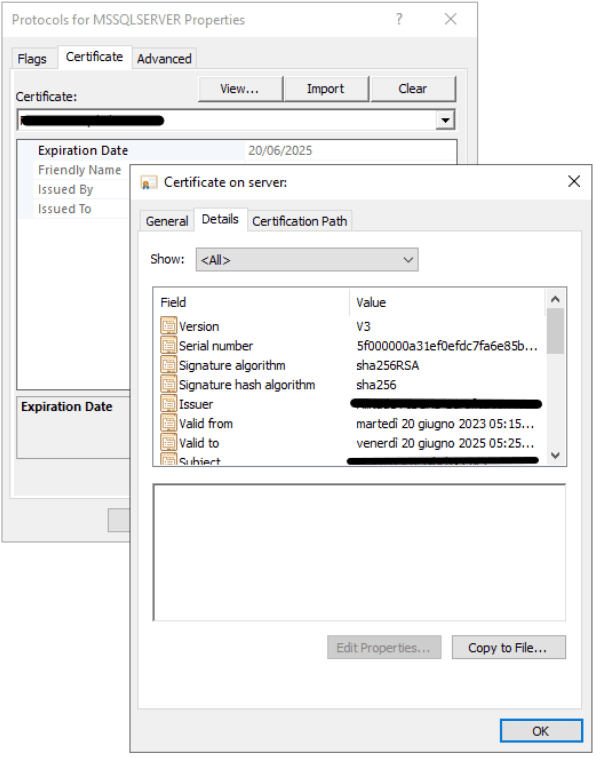Screen dimensions: 600x758
Task: Select the Valid to row
Action: (352, 443)
